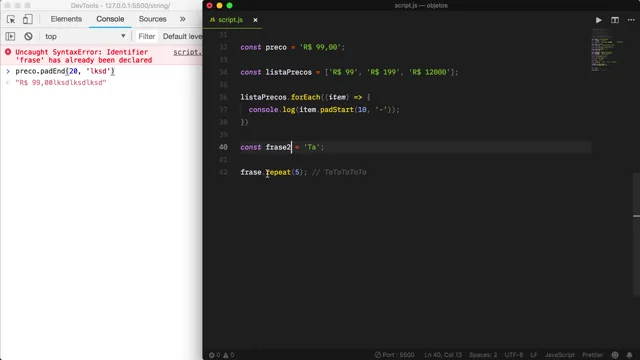
Task: Show more DevTools tabs chevron
Action: pos(182,19)
